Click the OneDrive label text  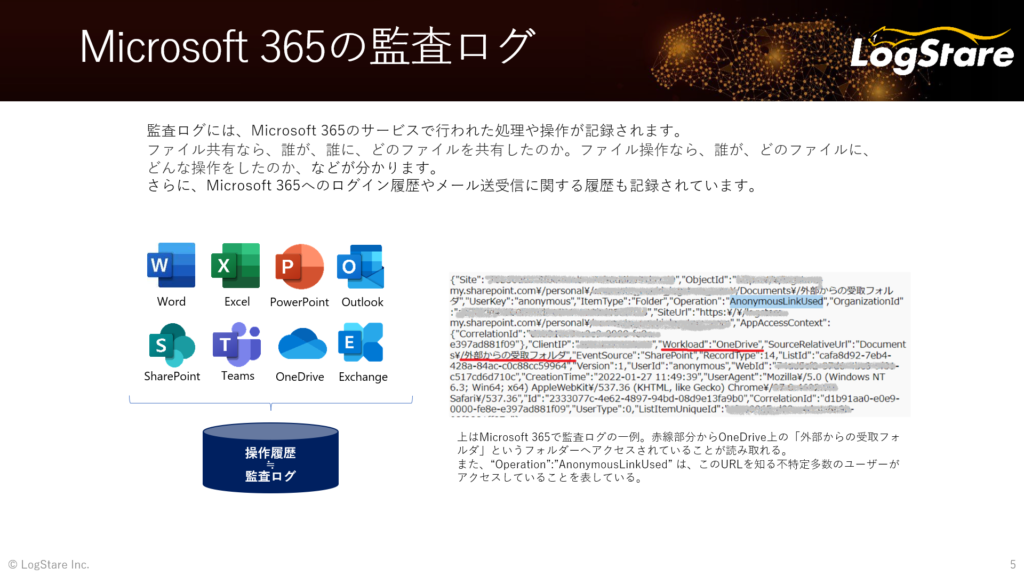tap(300, 377)
